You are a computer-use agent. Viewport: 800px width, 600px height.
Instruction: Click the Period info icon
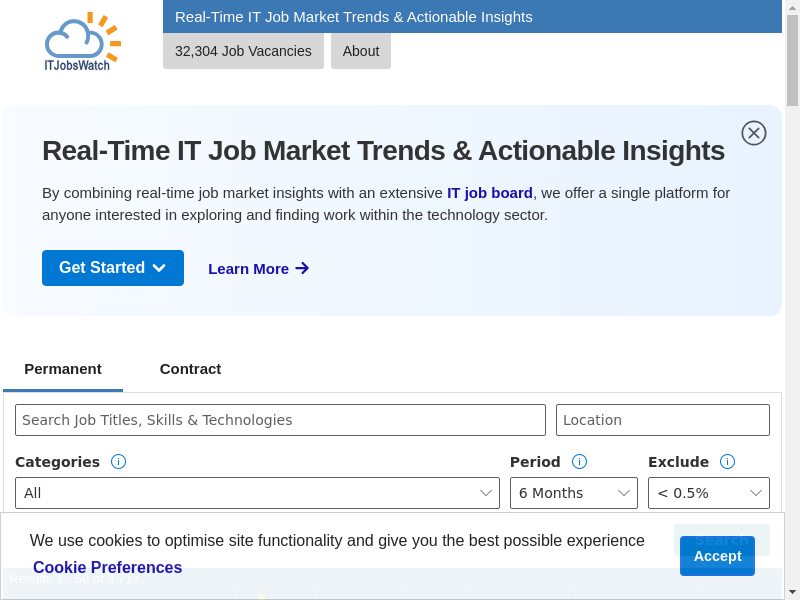(579, 462)
